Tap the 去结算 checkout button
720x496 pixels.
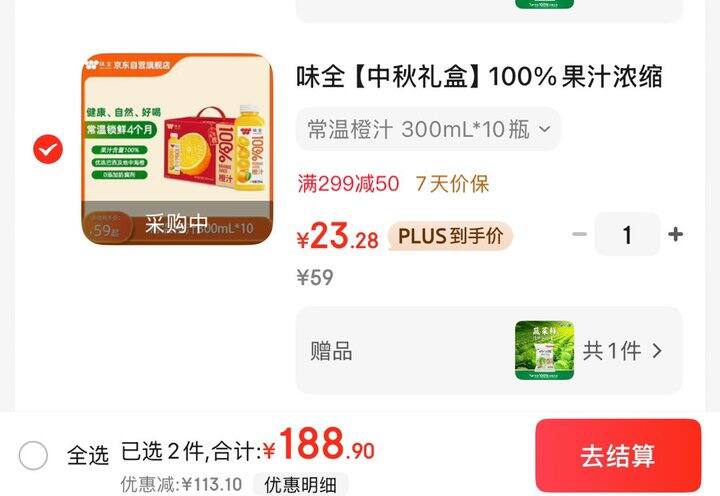click(x=618, y=456)
